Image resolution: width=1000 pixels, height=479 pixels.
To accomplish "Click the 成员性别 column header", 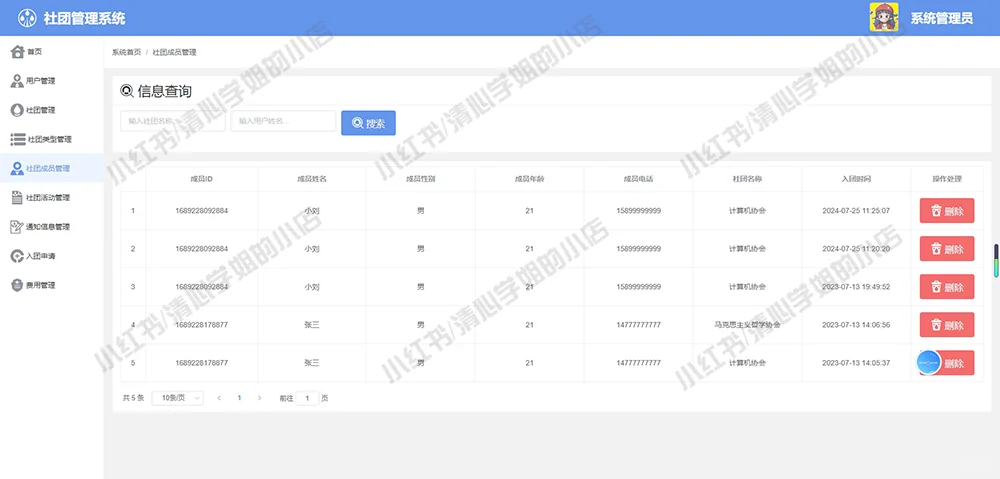I will pos(421,179).
